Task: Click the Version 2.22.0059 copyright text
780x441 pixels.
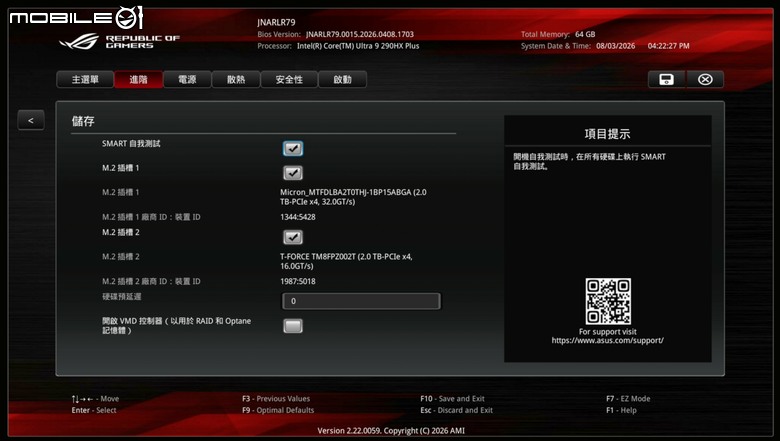Action: pyautogui.click(x=391, y=431)
